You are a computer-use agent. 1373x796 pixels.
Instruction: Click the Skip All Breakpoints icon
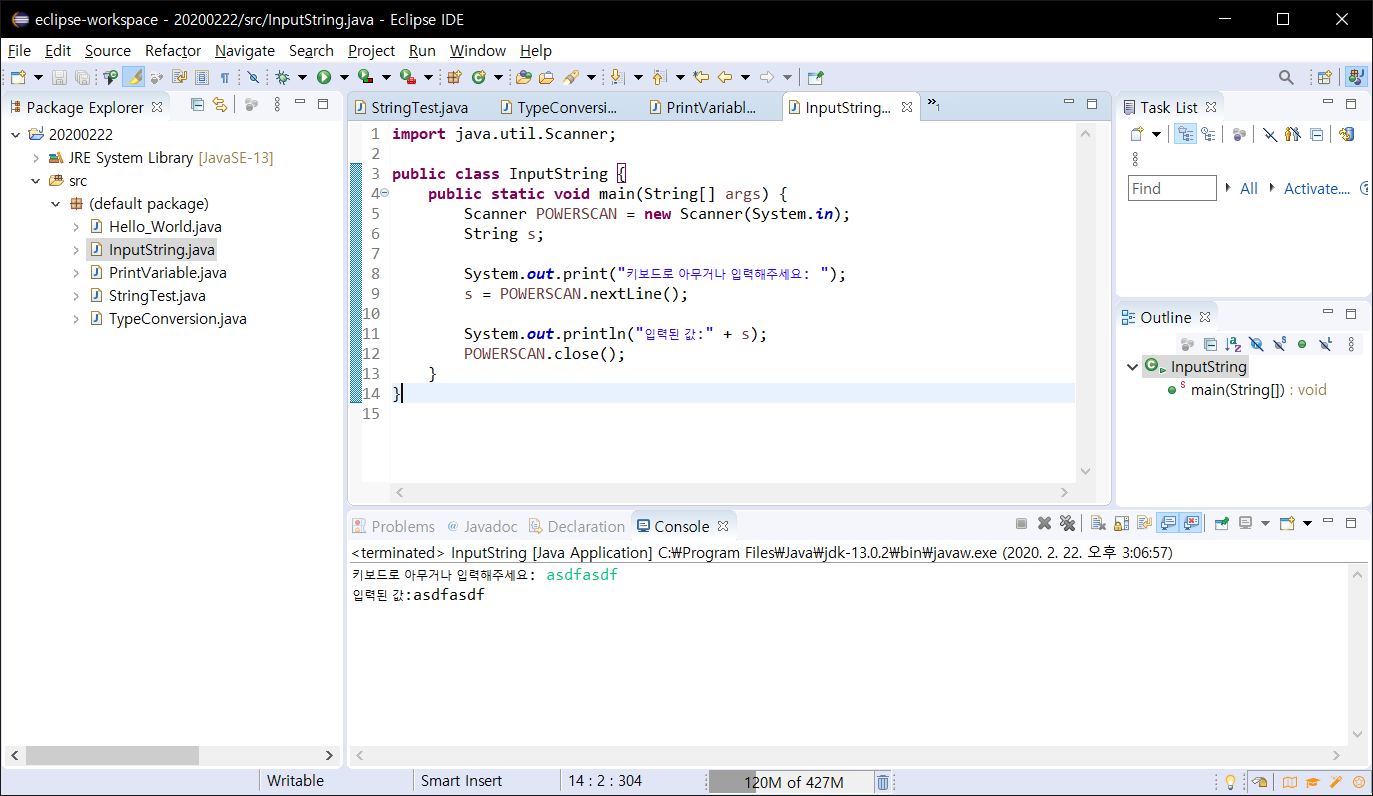point(254,77)
